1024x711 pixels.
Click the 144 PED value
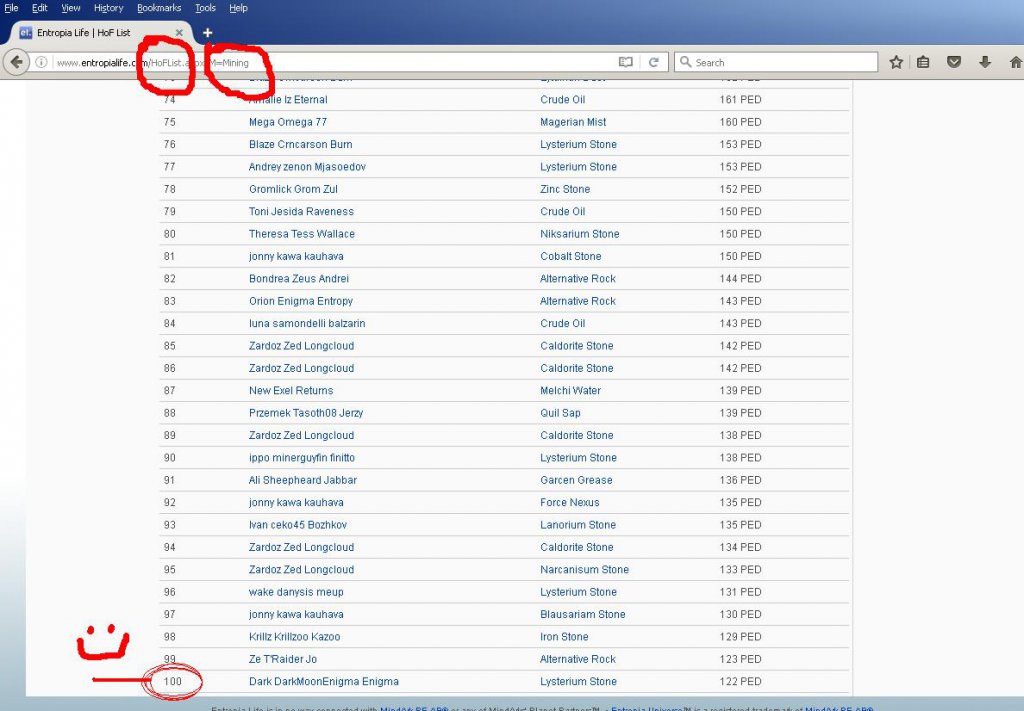coord(740,279)
